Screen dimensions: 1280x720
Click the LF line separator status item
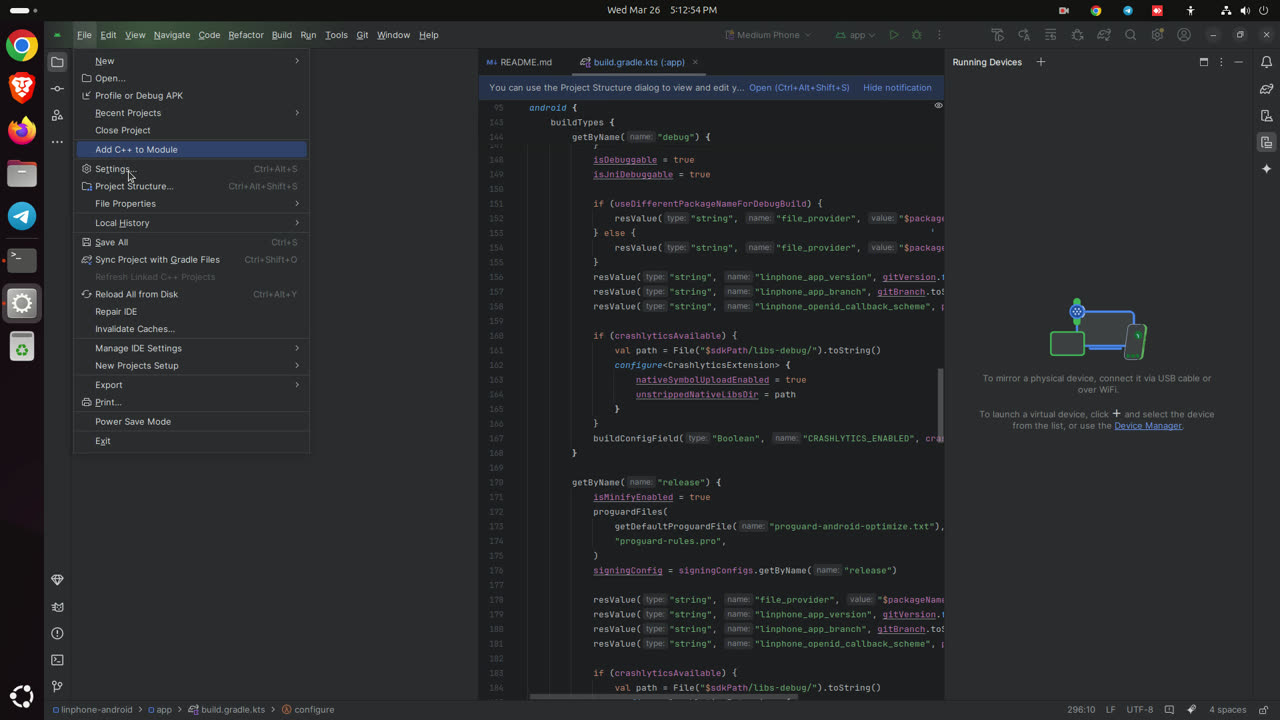tap(1110, 709)
